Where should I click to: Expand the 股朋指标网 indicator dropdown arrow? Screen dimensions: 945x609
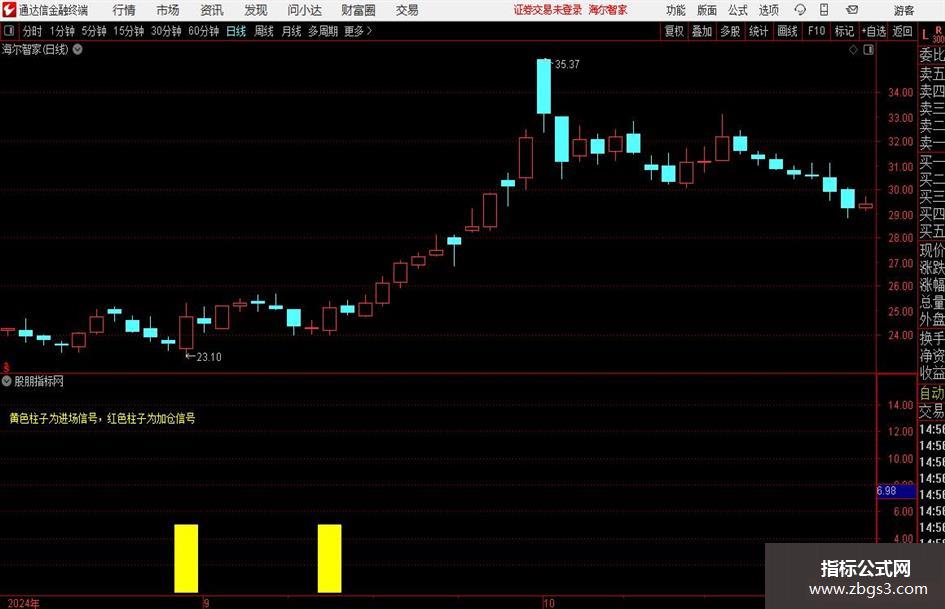coord(7,381)
